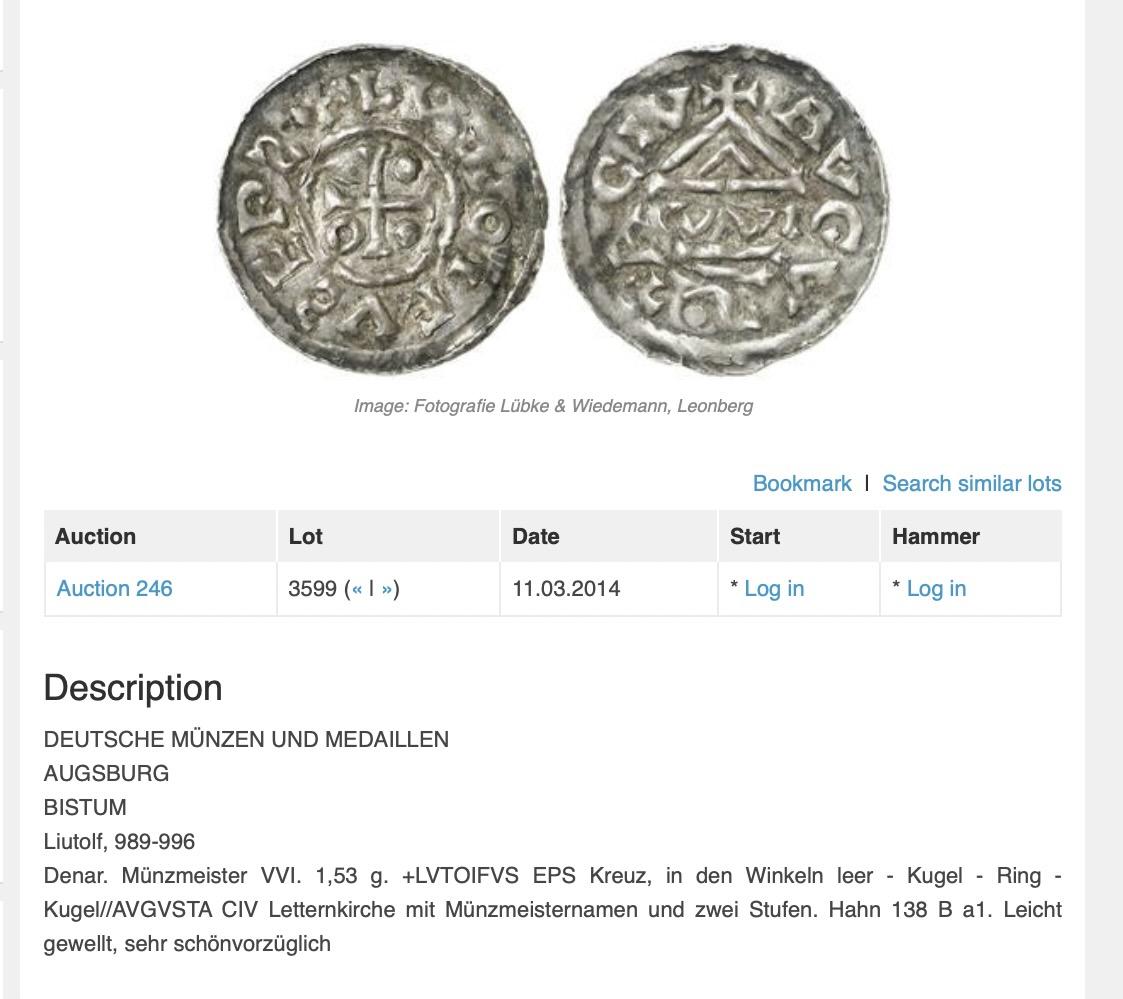Open Auction 246 link
The width and height of the screenshot is (1123, 999).
click(x=115, y=589)
